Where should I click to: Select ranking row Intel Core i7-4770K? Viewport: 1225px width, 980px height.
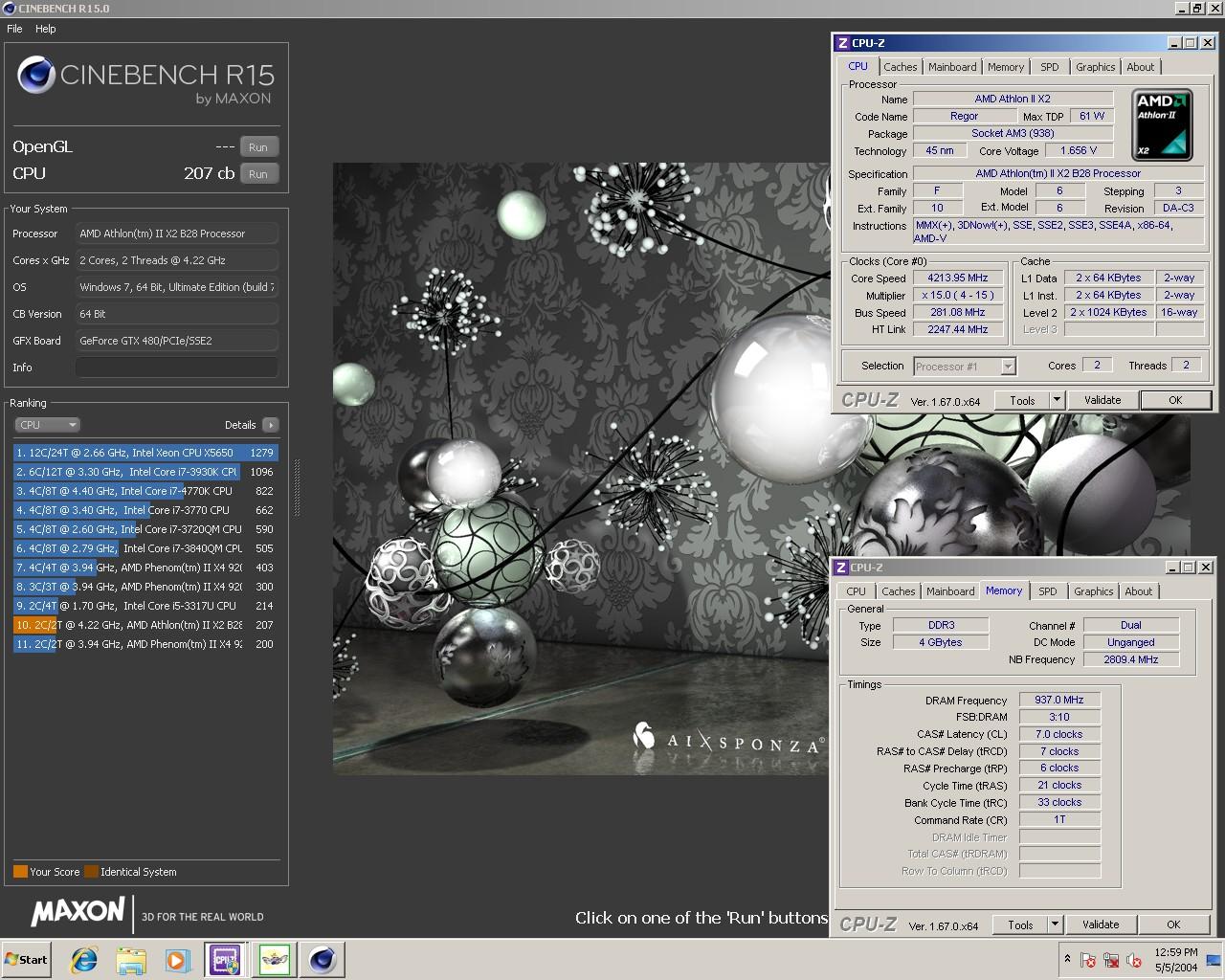coord(145,491)
